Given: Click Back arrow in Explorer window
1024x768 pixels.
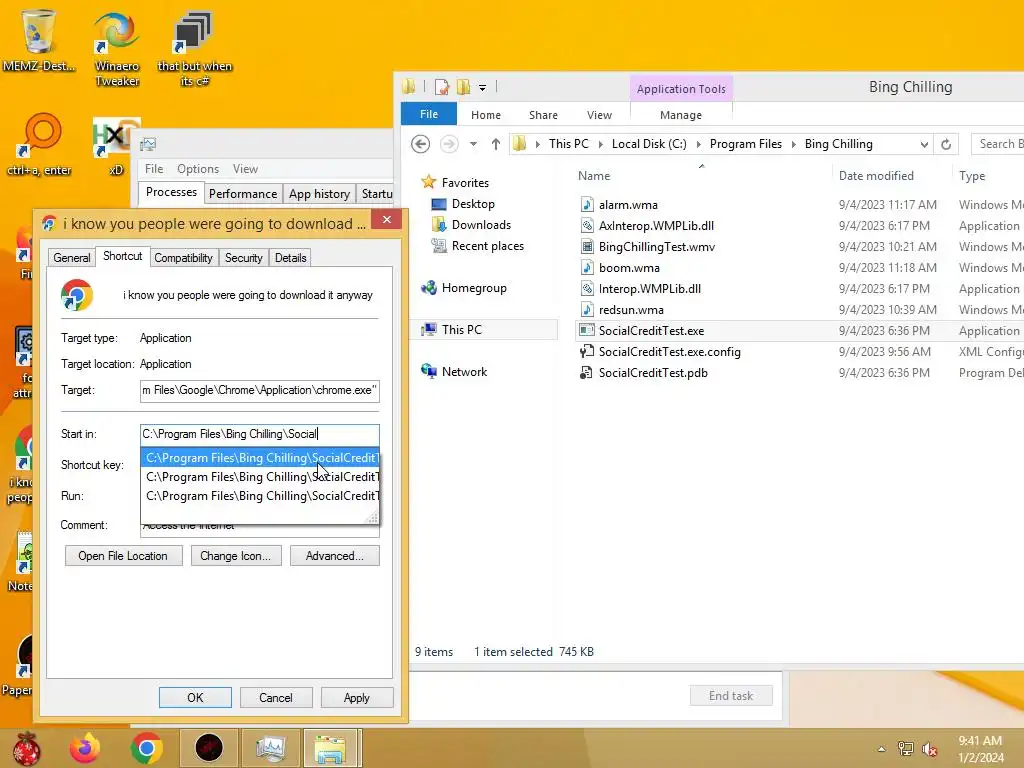Looking at the screenshot, I should (421, 144).
